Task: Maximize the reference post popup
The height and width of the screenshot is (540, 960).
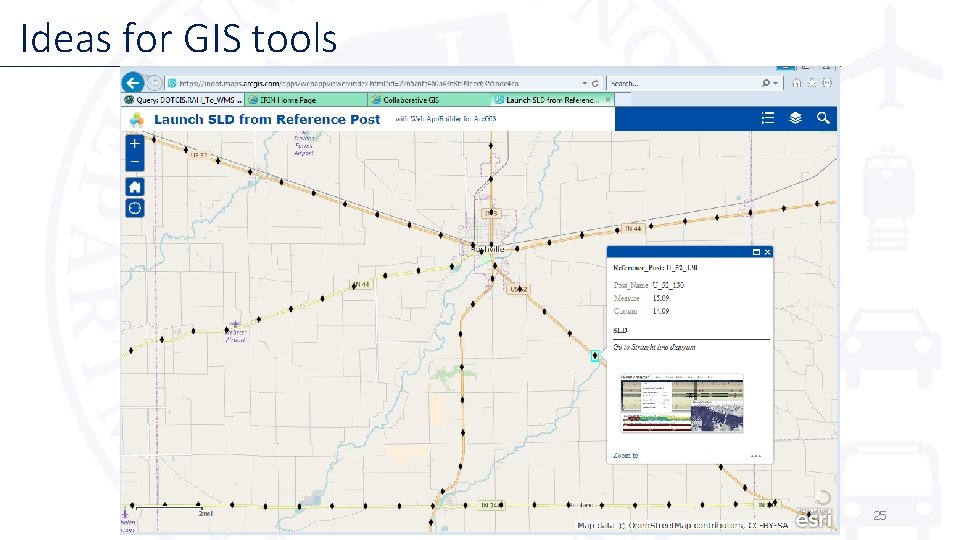Action: tap(756, 252)
